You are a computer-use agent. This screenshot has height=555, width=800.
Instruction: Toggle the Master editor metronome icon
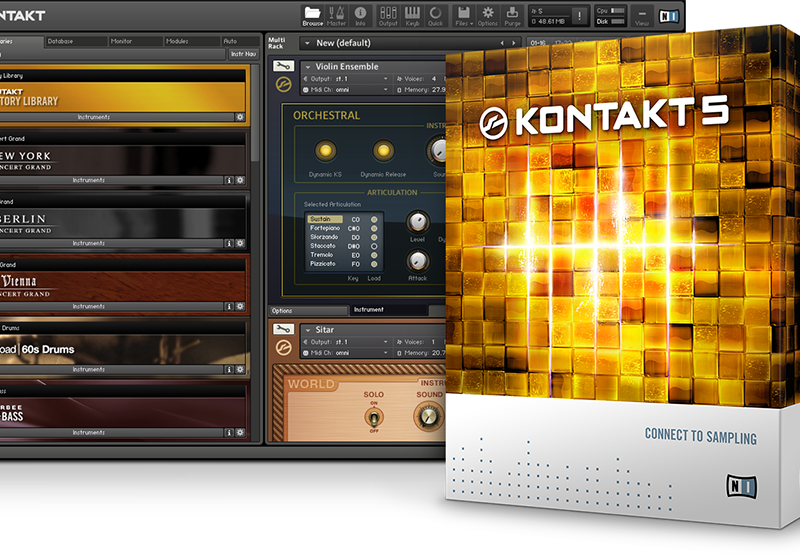pyautogui.click(x=336, y=16)
